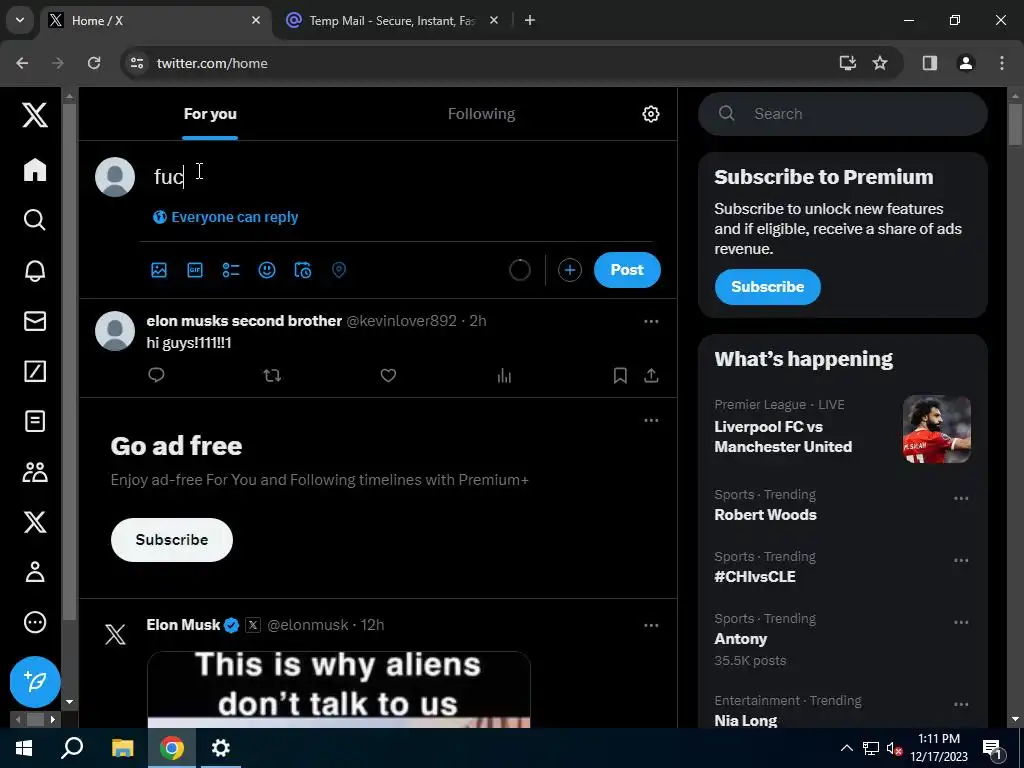Open Communities people icon

coord(35,472)
